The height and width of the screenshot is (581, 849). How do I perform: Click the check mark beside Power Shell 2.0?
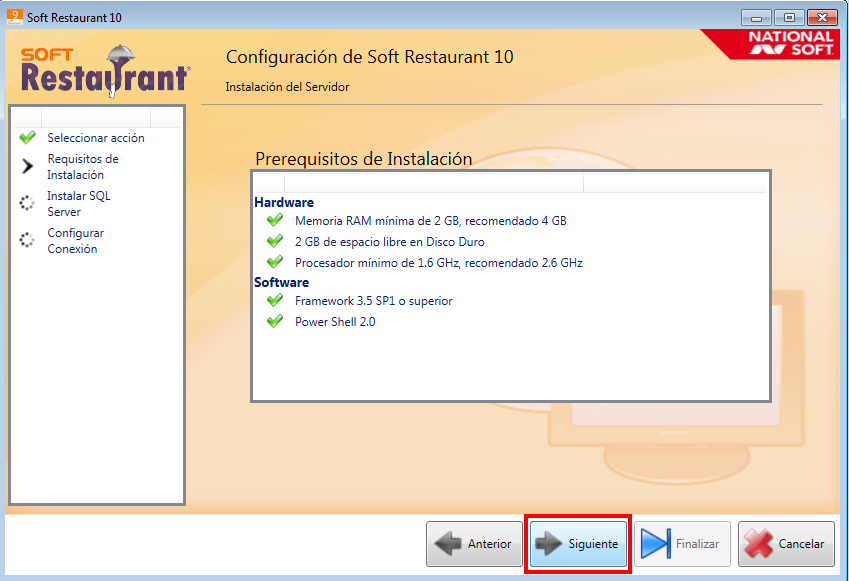[x=275, y=321]
